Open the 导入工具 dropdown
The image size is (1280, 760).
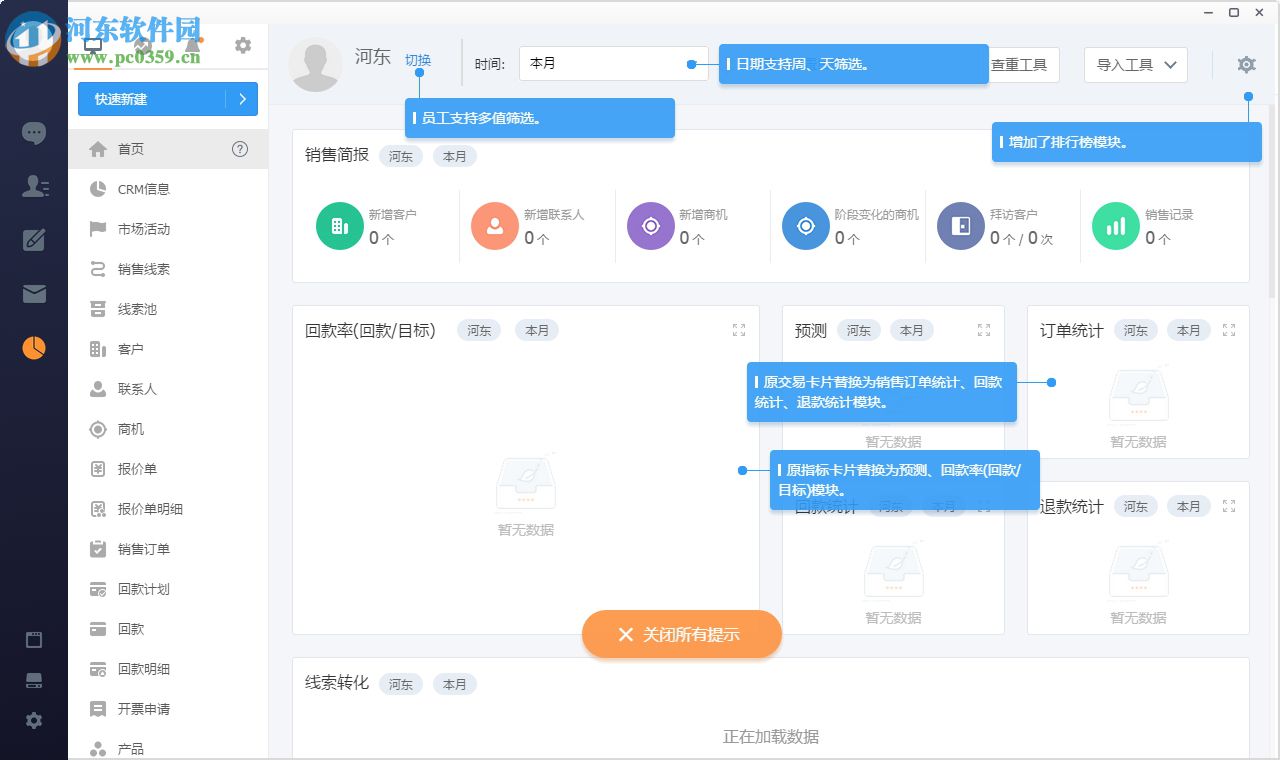1135,64
